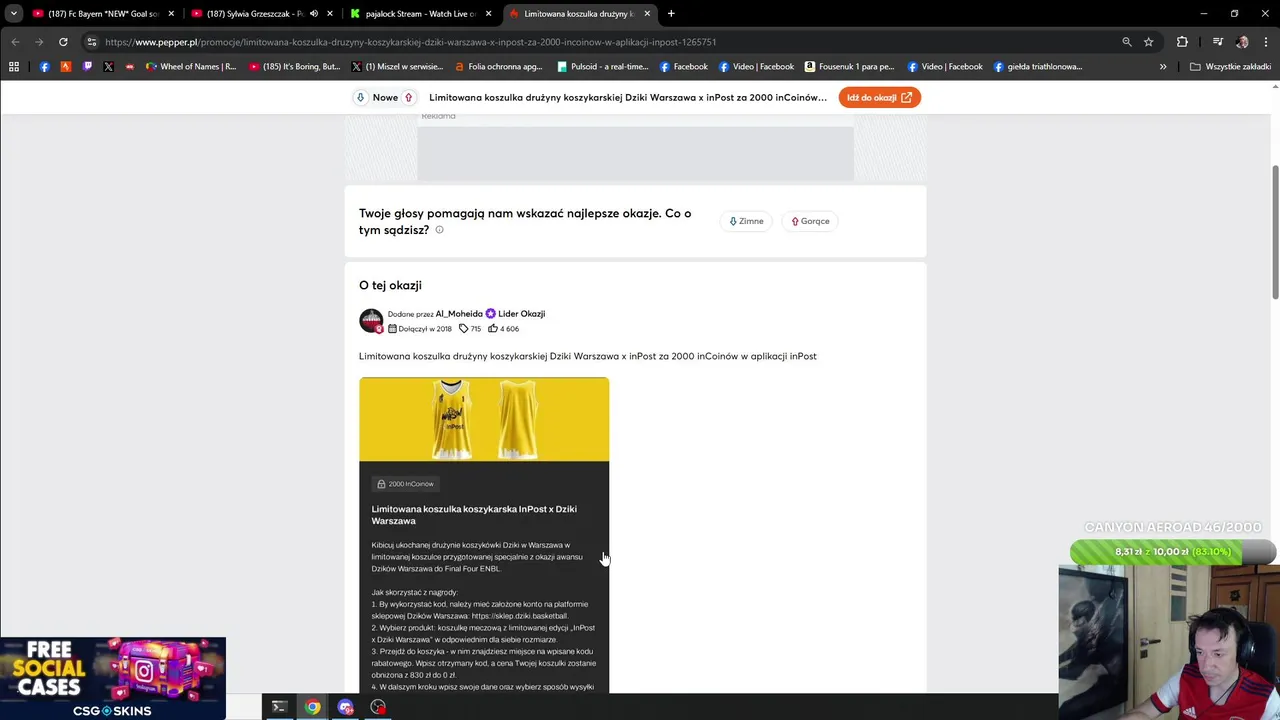Open the Chrome icon in the taskbar
The image size is (1280, 720).
pyautogui.click(x=313, y=707)
